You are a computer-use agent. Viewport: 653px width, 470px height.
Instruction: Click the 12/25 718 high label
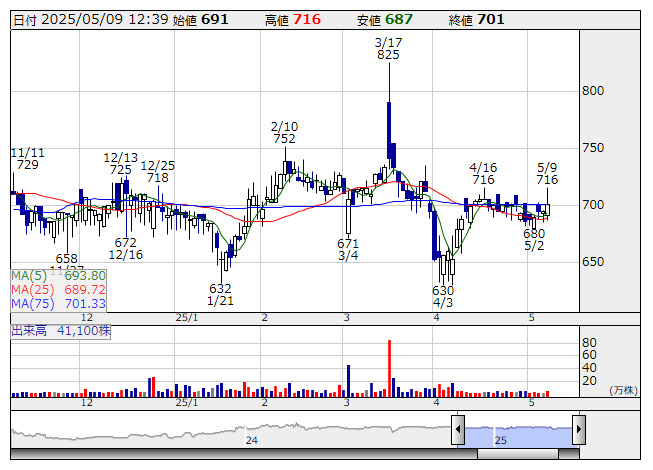(x=157, y=172)
